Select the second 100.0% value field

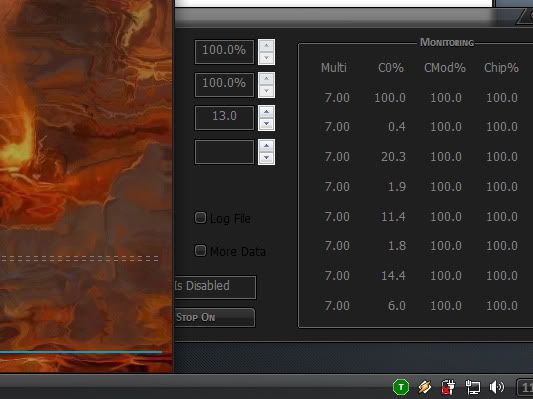tap(224, 85)
